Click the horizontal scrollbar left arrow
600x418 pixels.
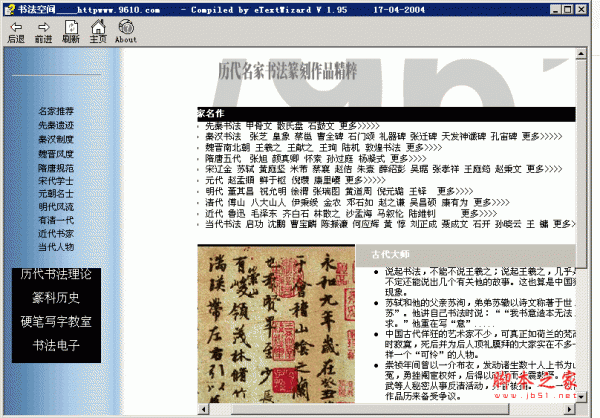point(203,409)
